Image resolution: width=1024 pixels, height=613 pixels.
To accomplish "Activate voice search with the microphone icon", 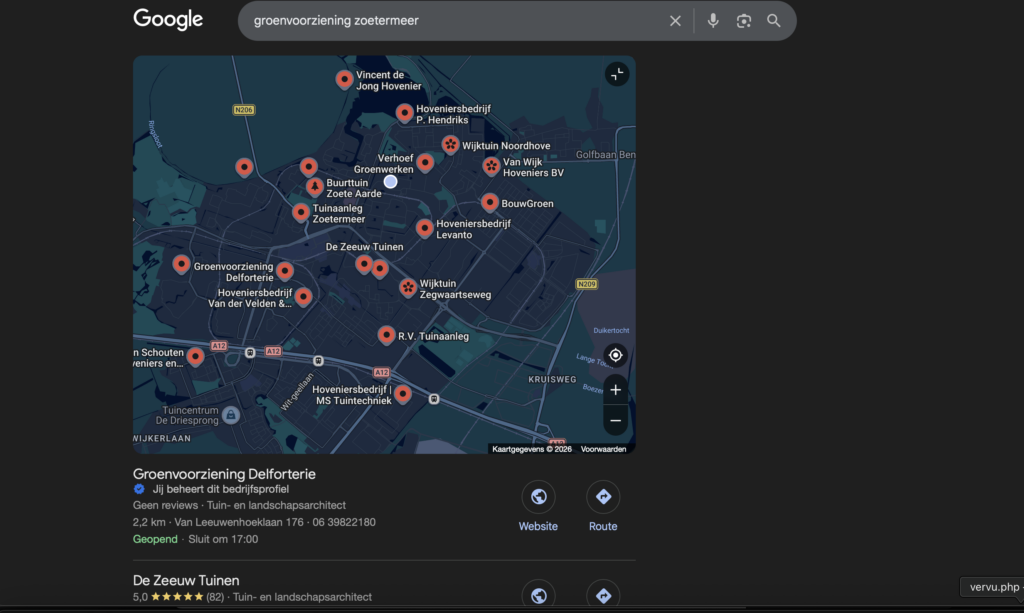I will [712, 20].
